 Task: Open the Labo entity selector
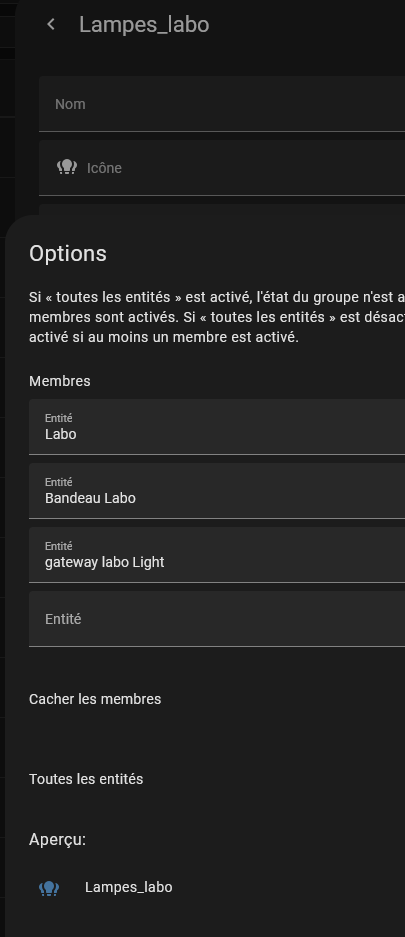217,427
